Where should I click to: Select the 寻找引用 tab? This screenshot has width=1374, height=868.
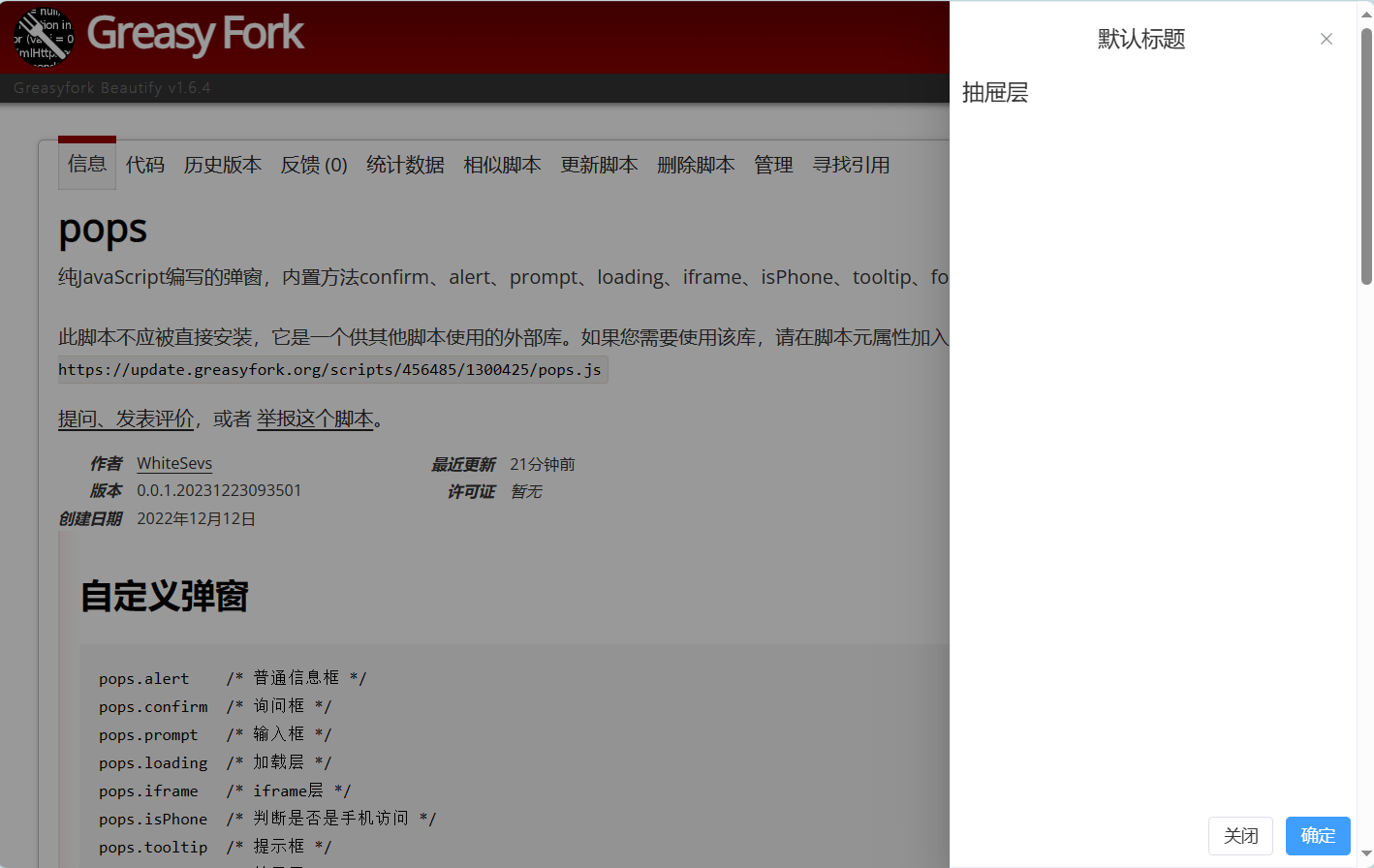pos(851,165)
